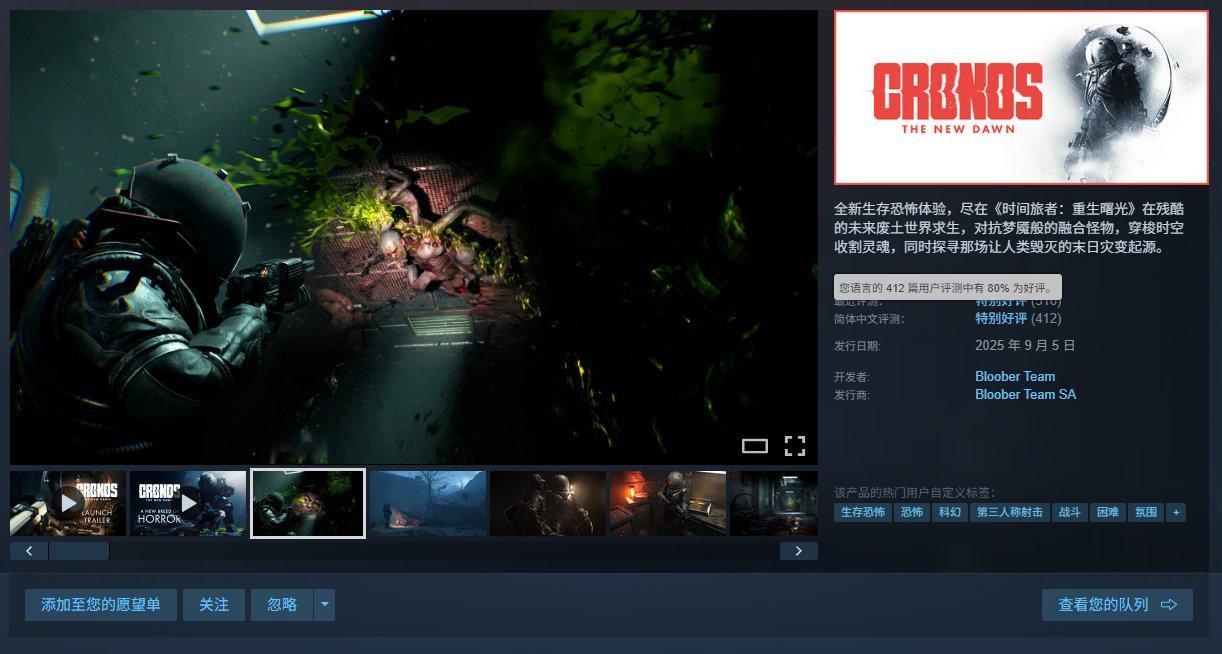The width and height of the screenshot is (1222, 654).
Task: Click the 生存恐怖 user tag
Action: [x=862, y=511]
